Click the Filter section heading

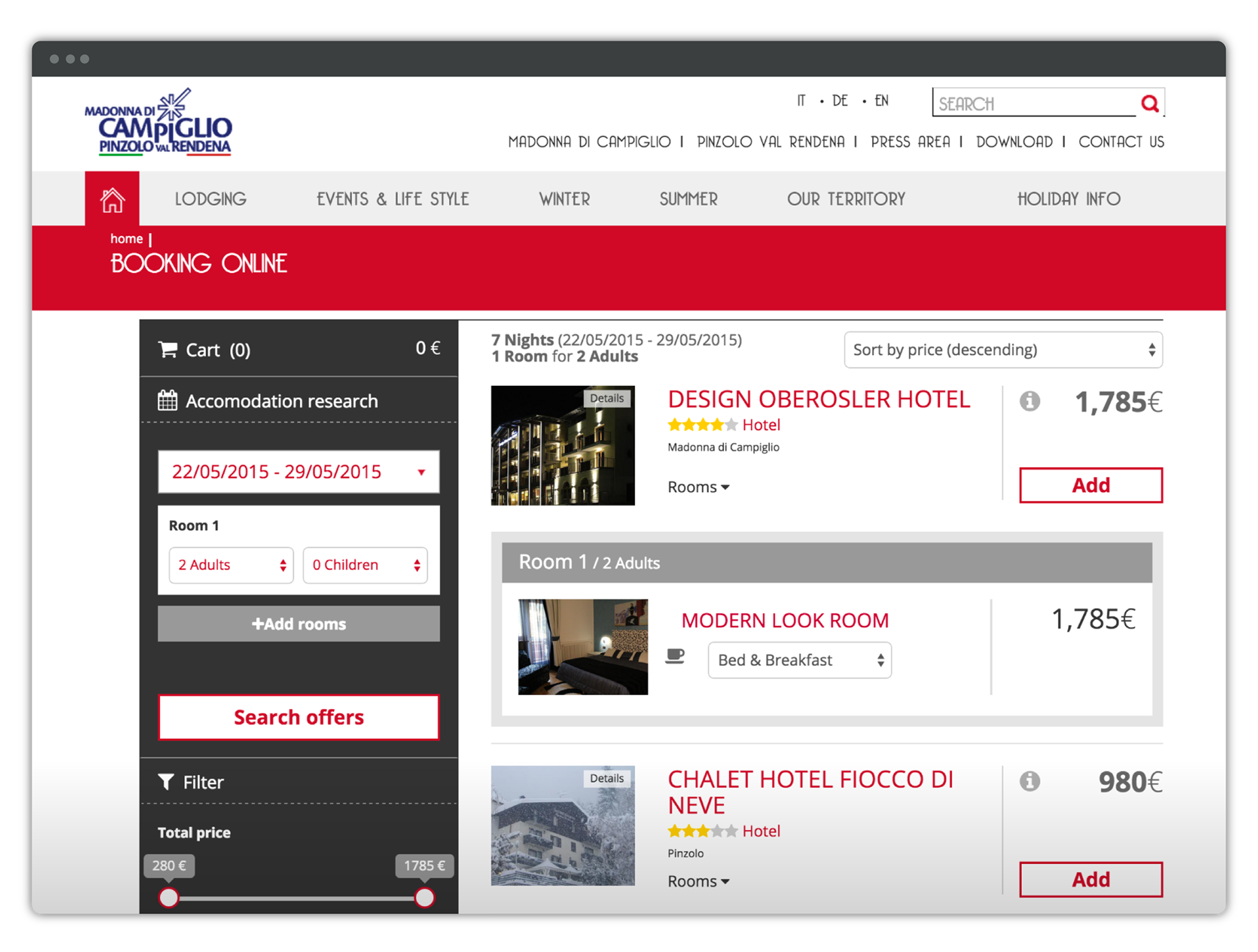204,782
